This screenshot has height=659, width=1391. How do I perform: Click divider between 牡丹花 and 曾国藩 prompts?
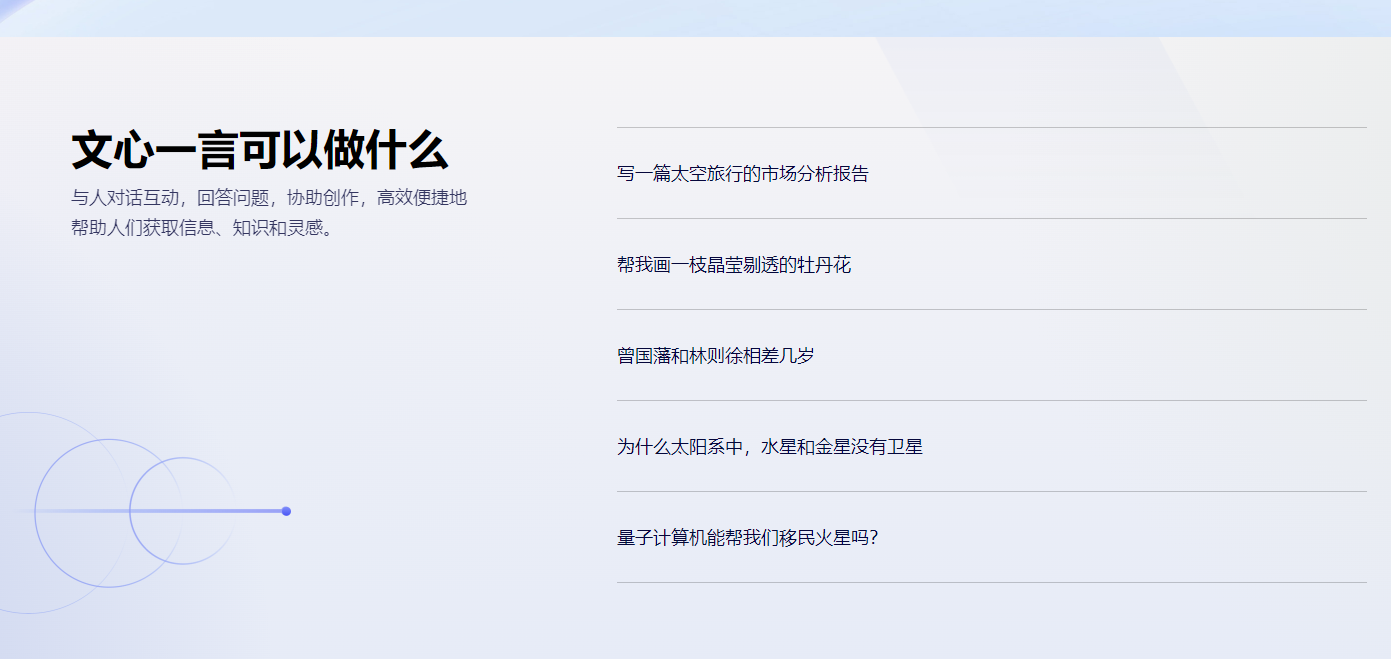tap(991, 309)
